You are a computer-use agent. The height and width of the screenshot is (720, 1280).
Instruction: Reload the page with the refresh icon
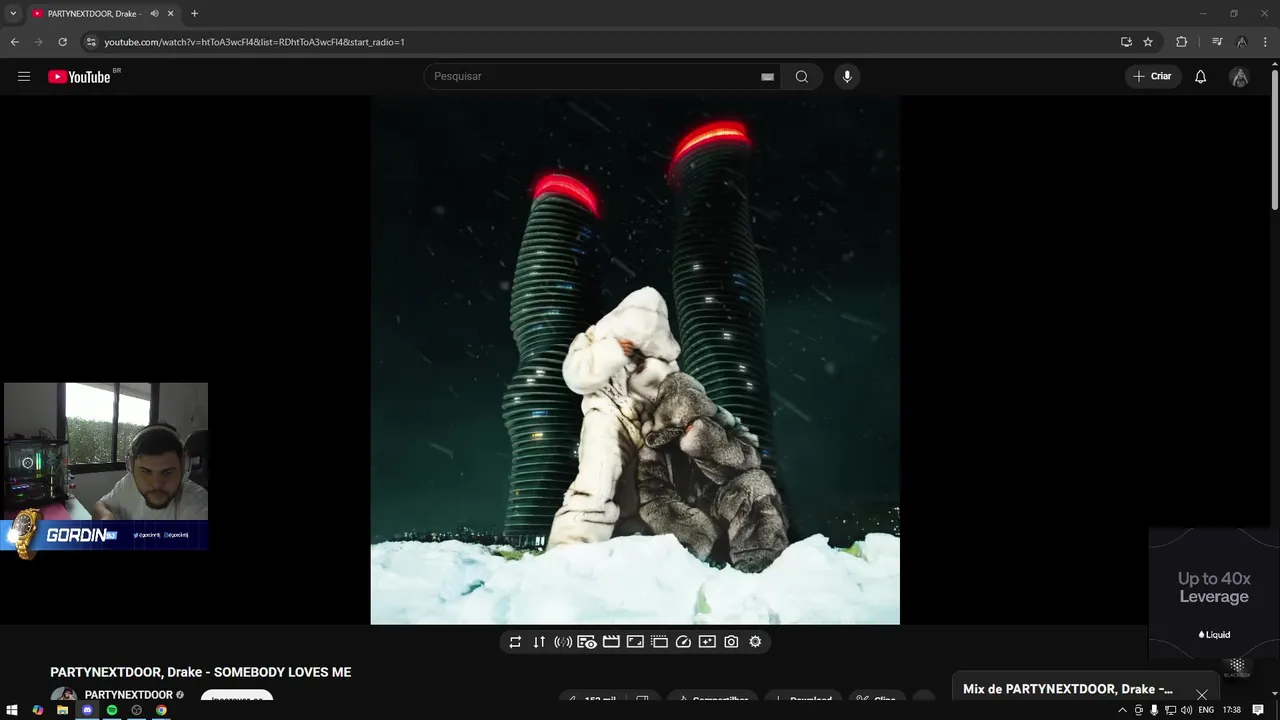pyautogui.click(x=62, y=42)
